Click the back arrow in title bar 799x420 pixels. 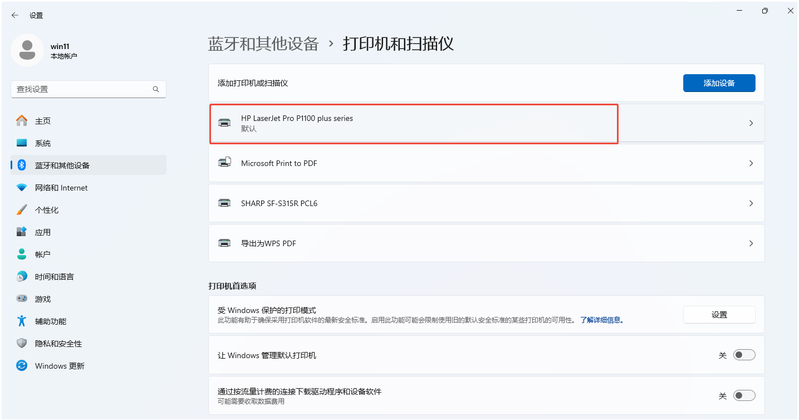pos(14,15)
